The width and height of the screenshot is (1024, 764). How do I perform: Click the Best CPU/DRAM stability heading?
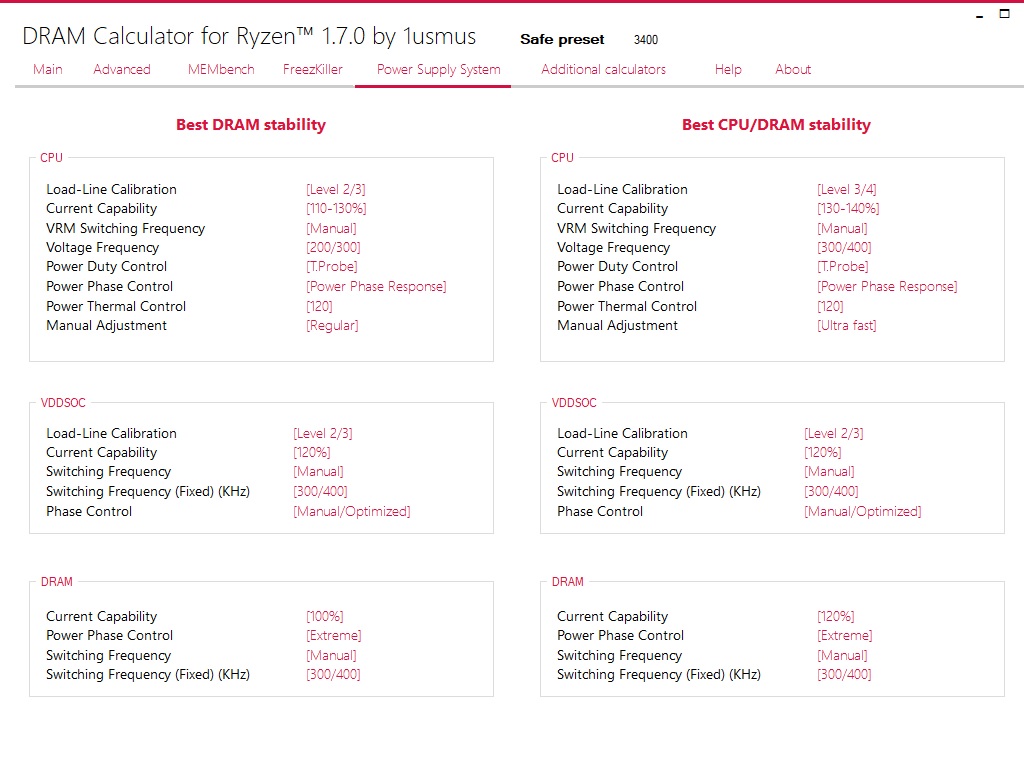tap(776, 125)
